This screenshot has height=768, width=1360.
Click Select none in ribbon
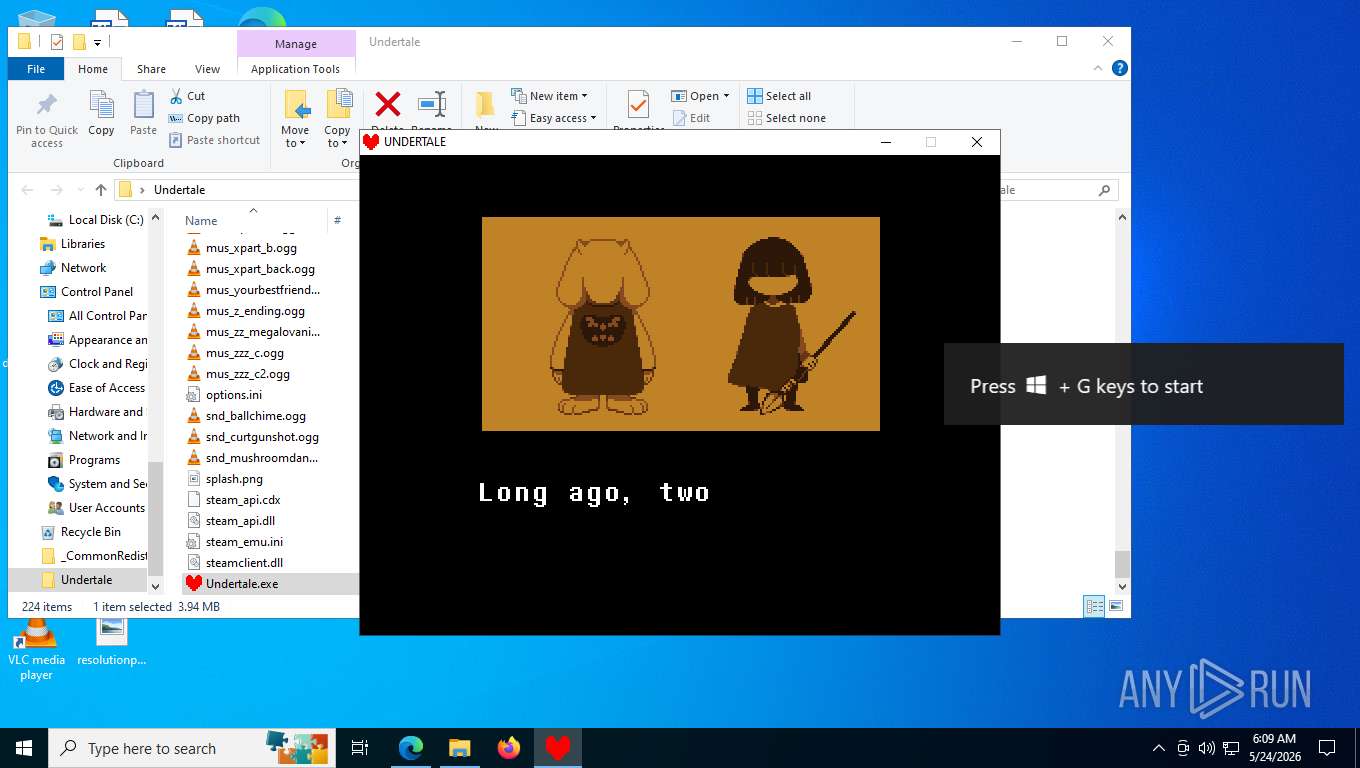pyautogui.click(x=787, y=118)
